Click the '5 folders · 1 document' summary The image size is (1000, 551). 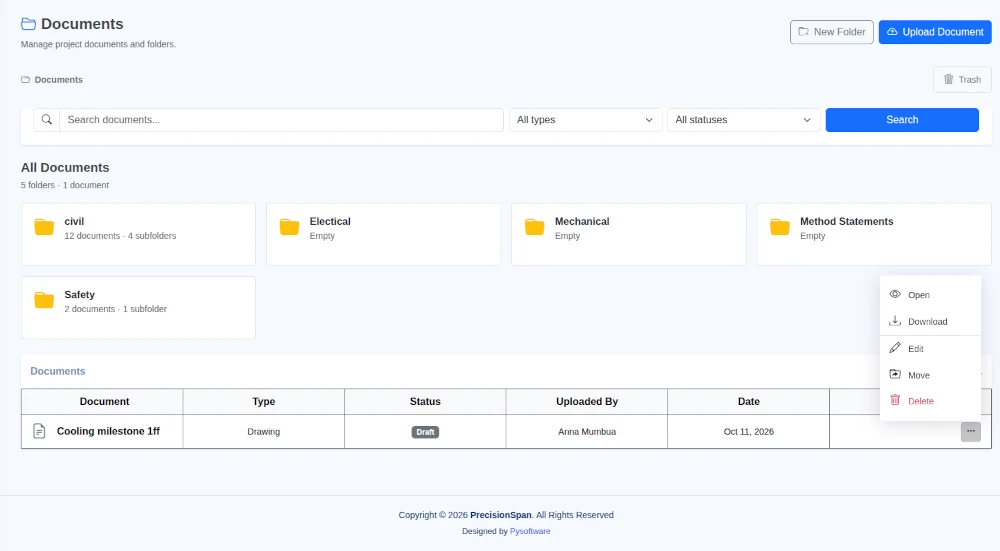[65, 185]
